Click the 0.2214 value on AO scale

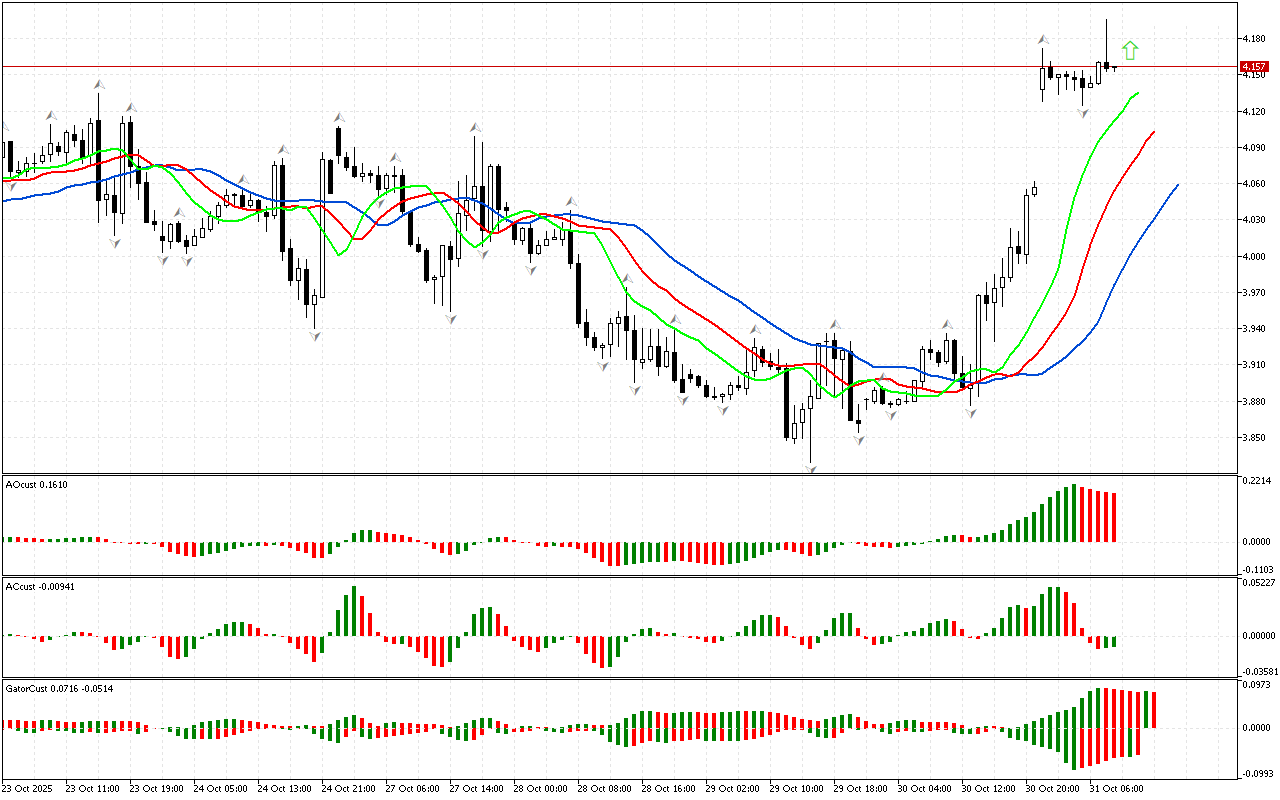coord(1256,482)
